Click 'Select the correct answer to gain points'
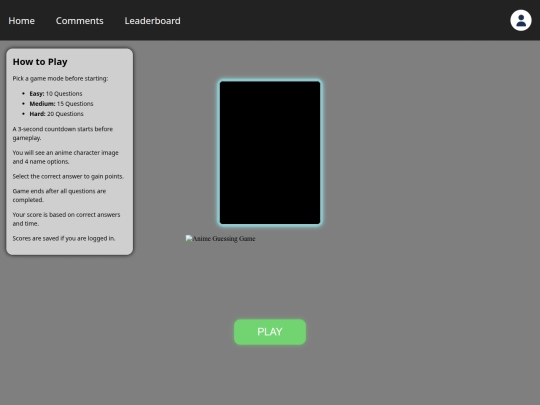The width and height of the screenshot is (540, 405). pyautogui.click(x=68, y=176)
